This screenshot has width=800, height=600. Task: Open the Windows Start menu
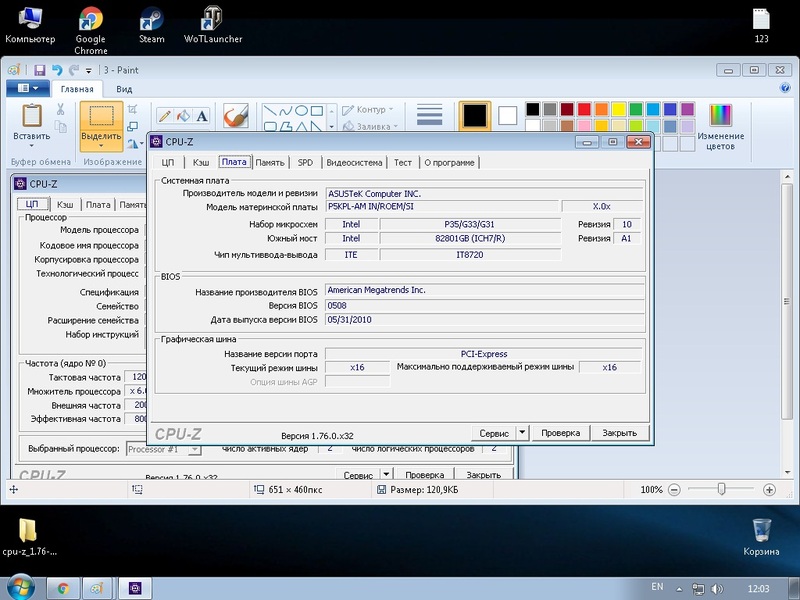20,588
